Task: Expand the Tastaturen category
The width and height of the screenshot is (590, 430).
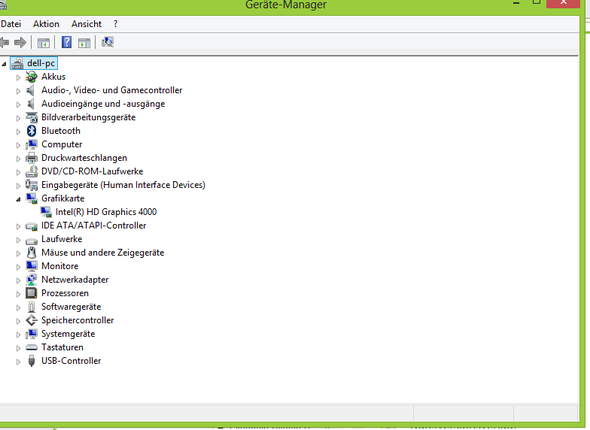Action: (x=18, y=348)
